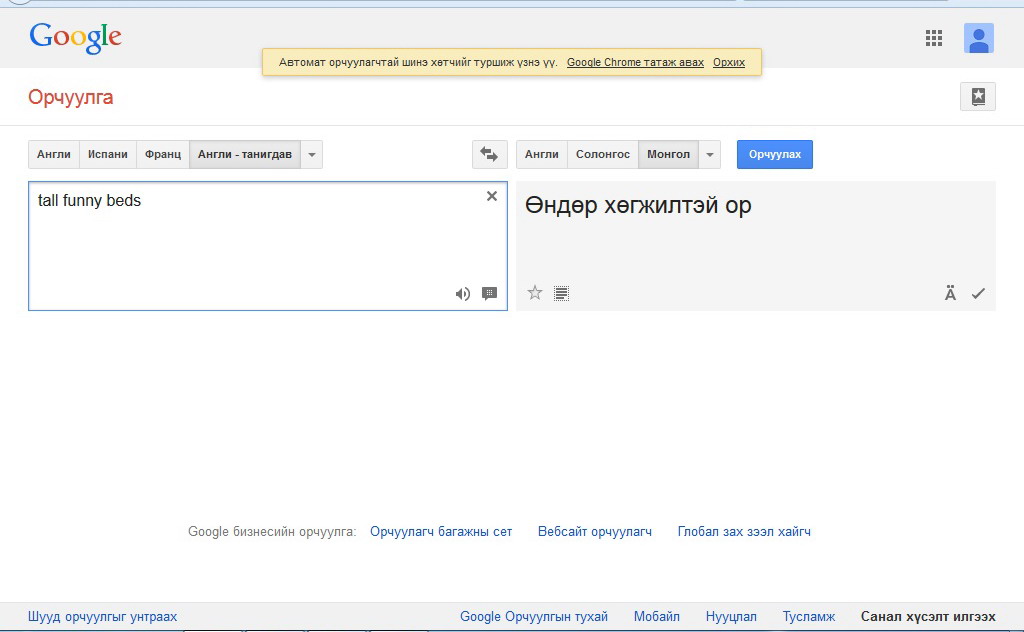Image resolution: width=1024 pixels, height=632 pixels.
Task: Click the Ä transliteration icon
Action: click(950, 293)
